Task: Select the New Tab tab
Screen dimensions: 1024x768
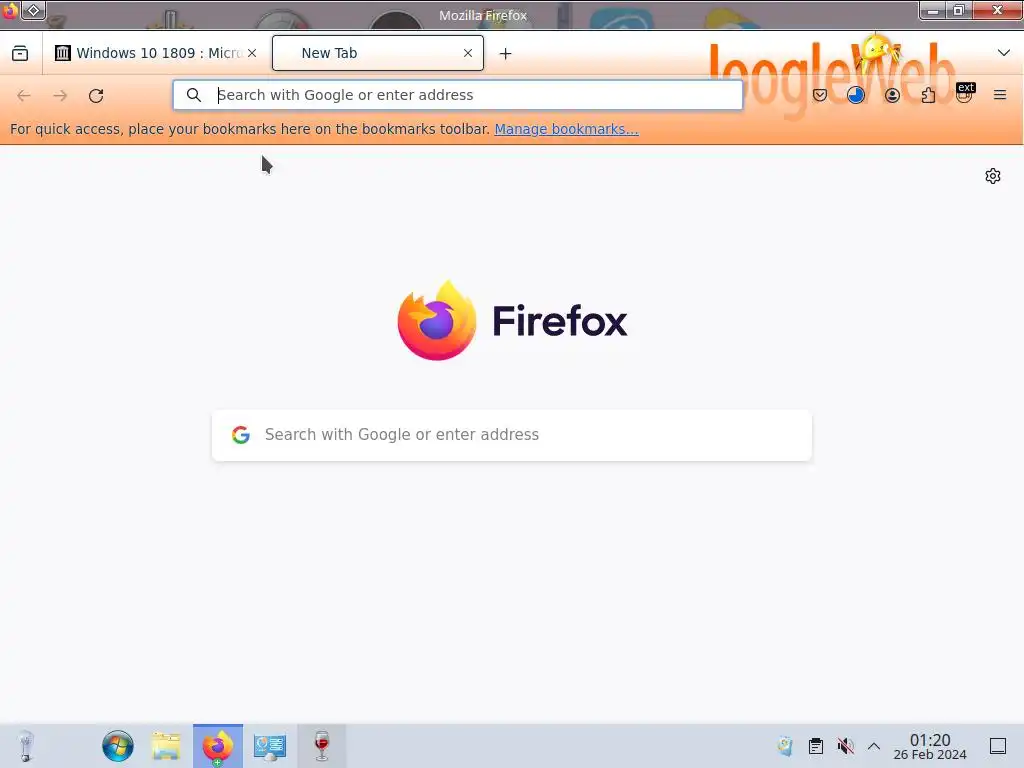Action: [x=377, y=53]
